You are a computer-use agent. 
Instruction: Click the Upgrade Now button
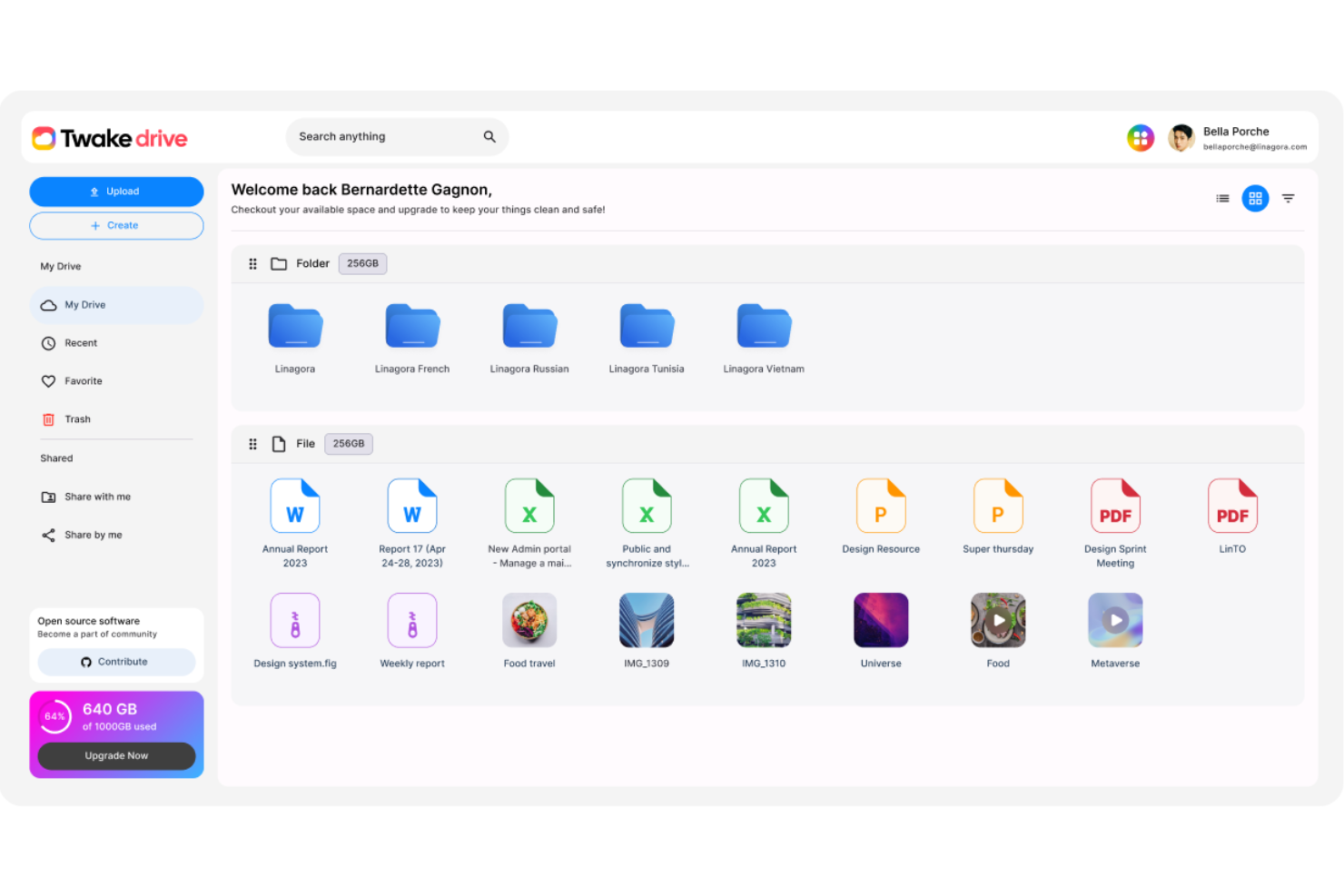coord(116,755)
